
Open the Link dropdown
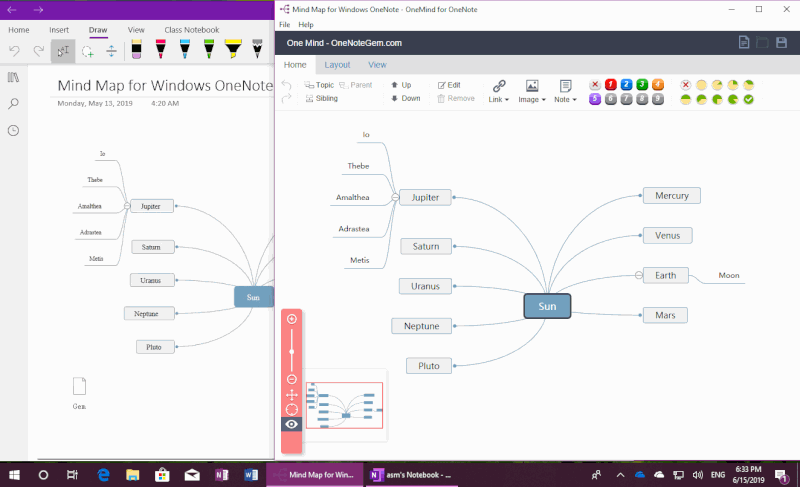coord(498,92)
